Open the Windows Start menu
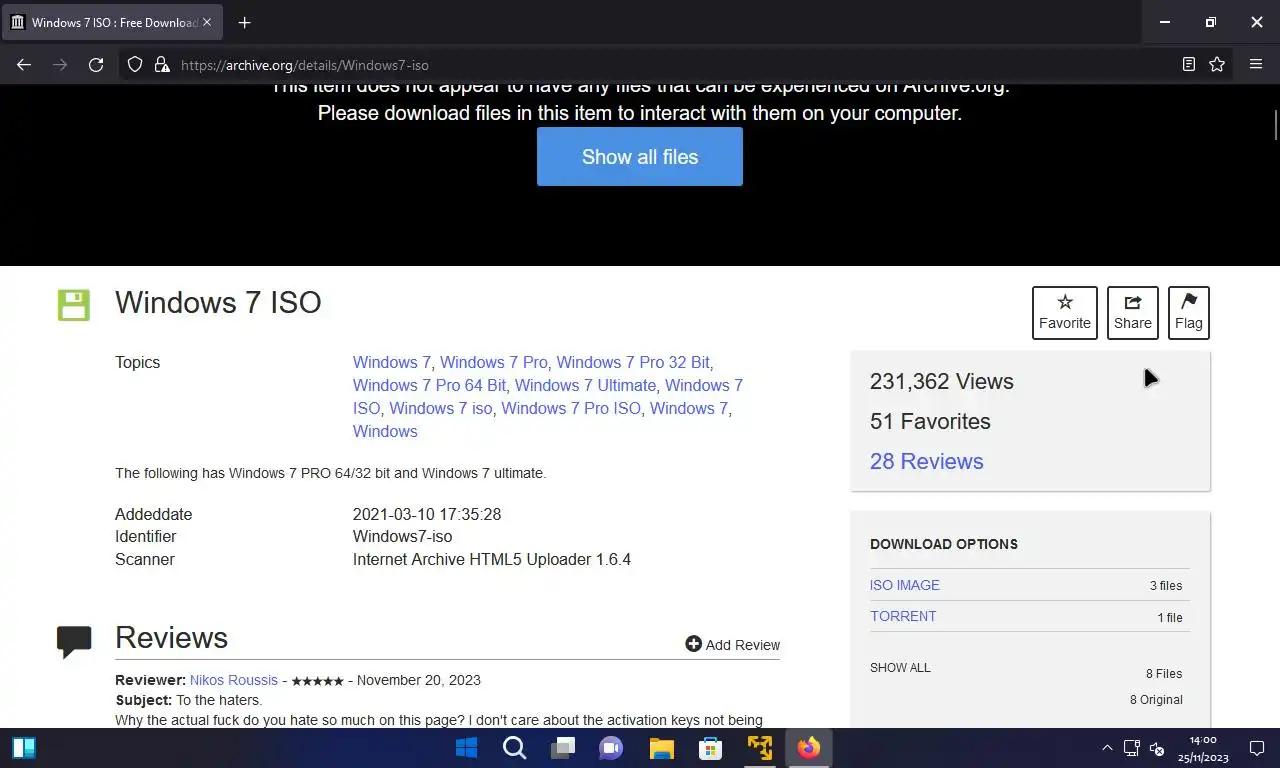The width and height of the screenshot is (1280, 768). 466,747
